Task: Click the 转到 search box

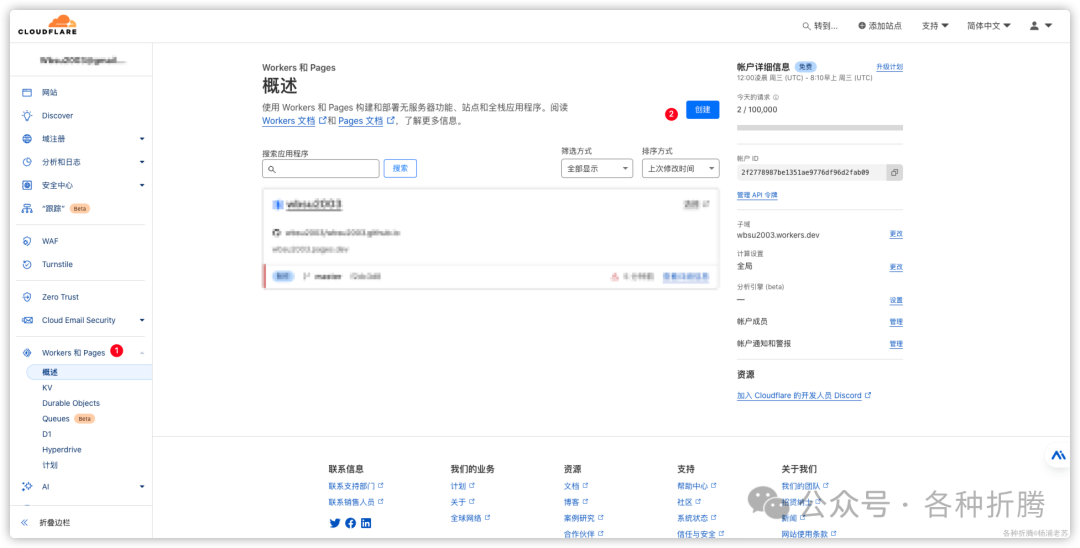Action: click(x=820, y=25)
